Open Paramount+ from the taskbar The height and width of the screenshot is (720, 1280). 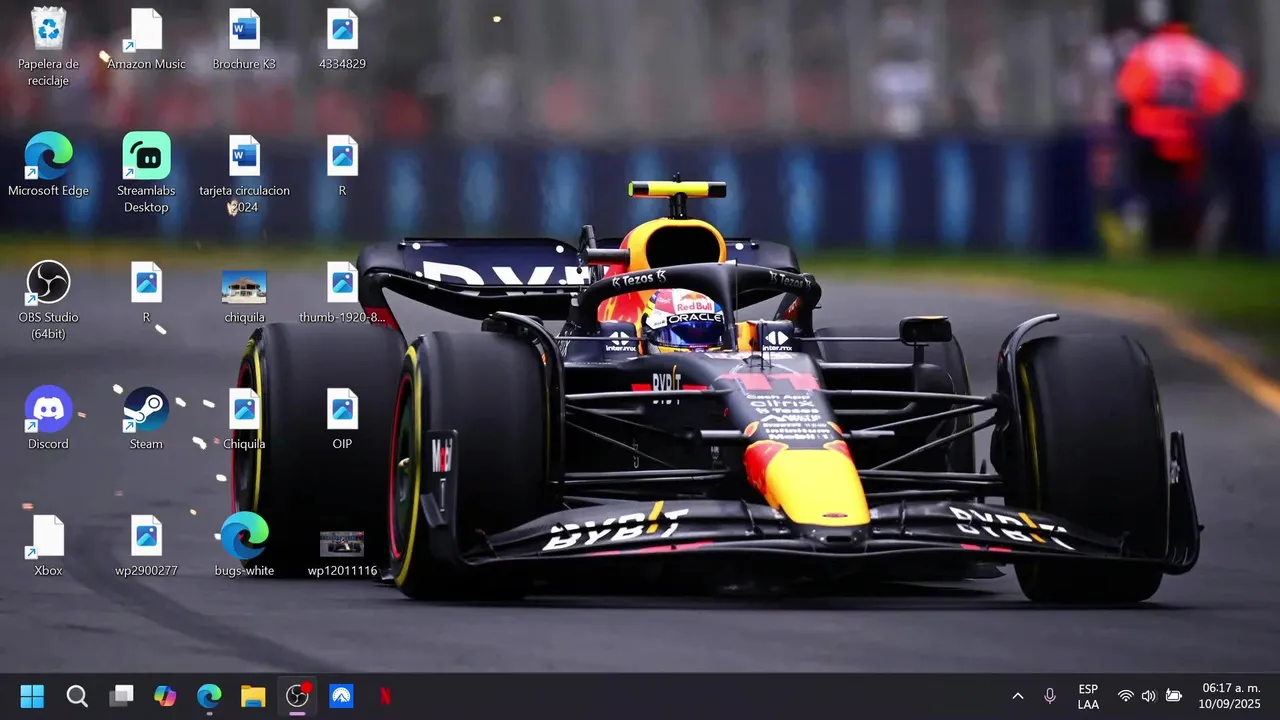coord(341,696)
